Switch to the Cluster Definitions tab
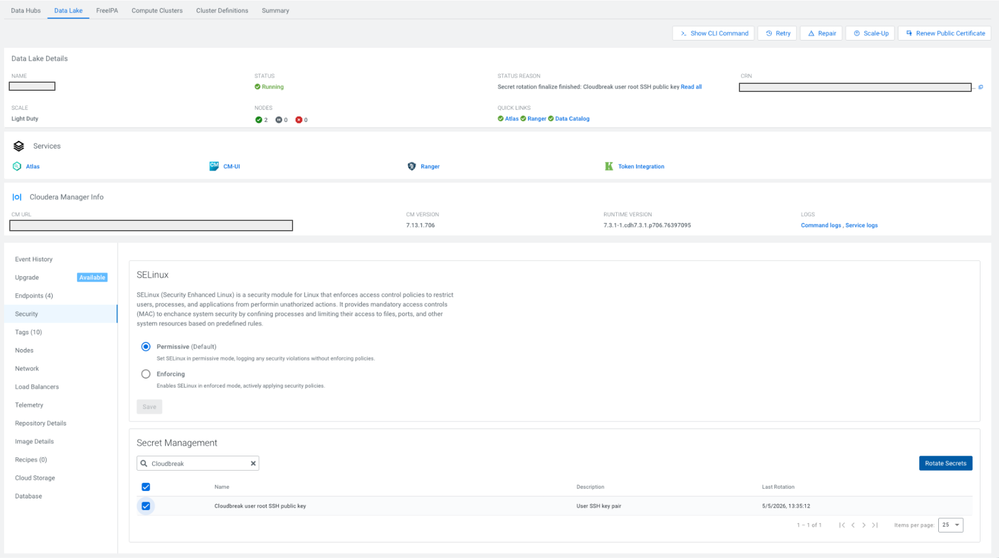 point(222,11)
